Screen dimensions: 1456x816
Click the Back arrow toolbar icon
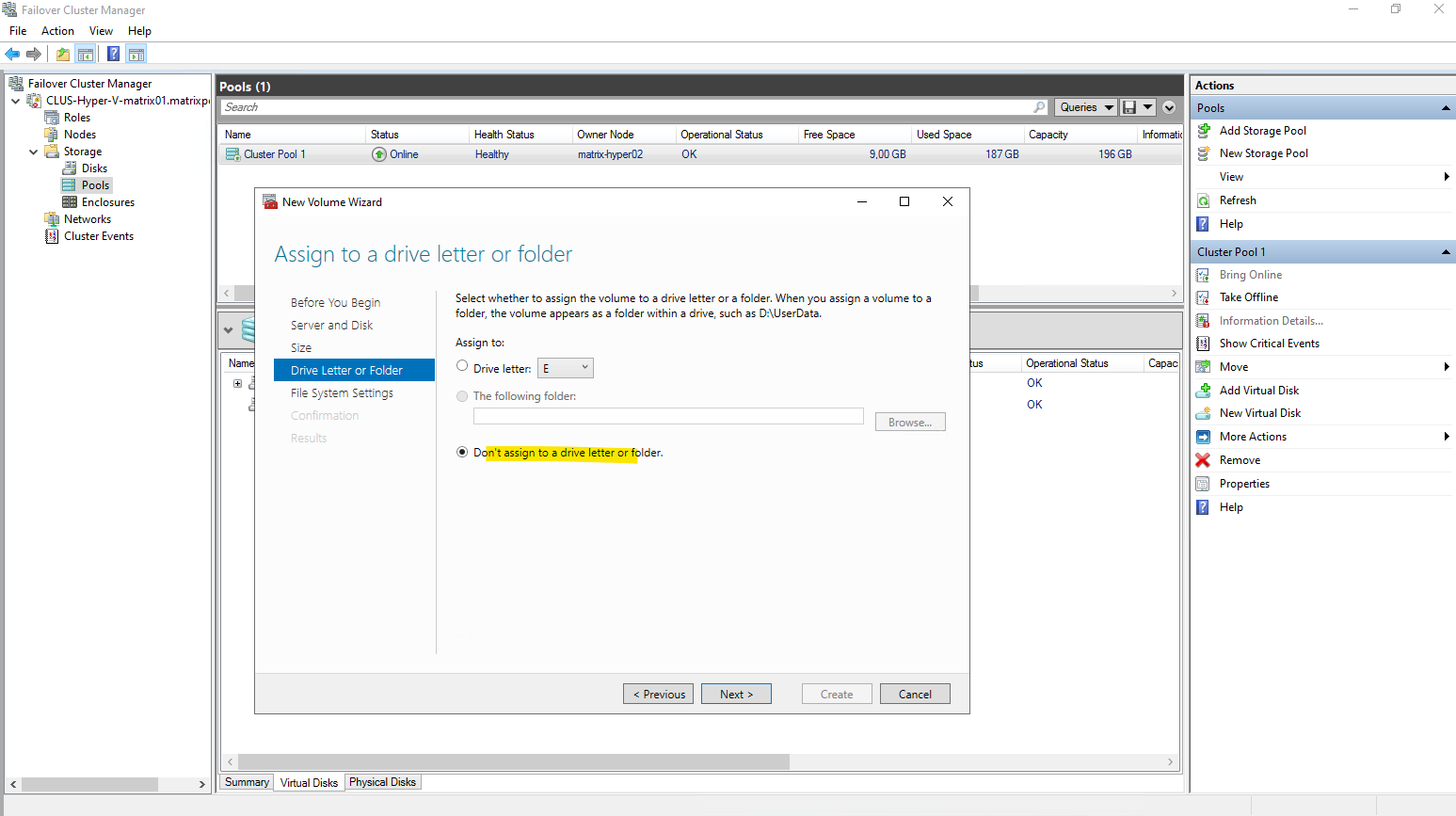click(x=12, y=54)
